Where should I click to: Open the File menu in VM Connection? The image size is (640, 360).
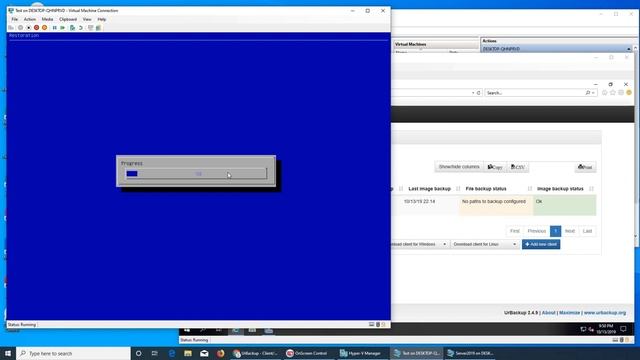[15, 19]
